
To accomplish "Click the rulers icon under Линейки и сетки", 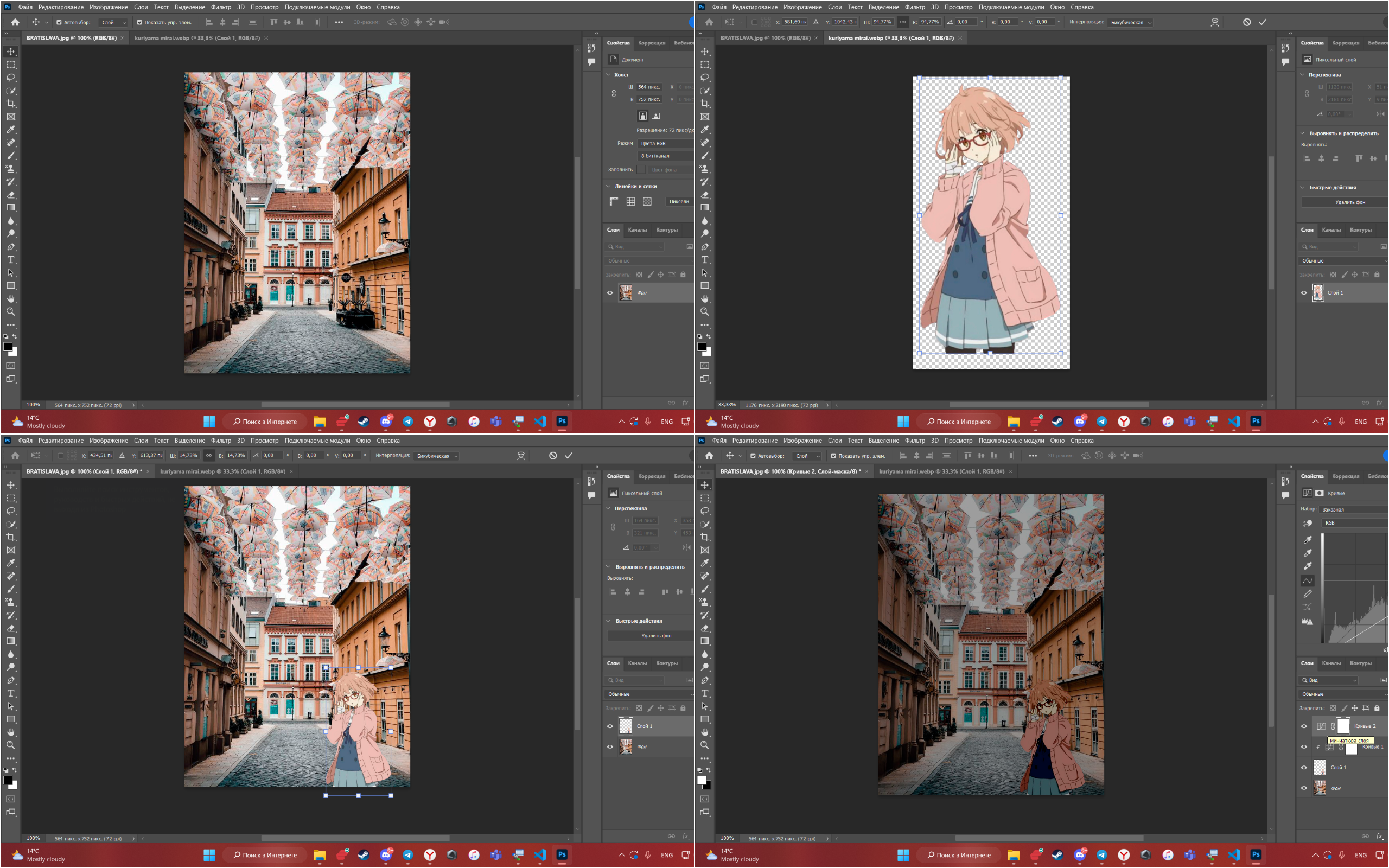I will [614, 201].
